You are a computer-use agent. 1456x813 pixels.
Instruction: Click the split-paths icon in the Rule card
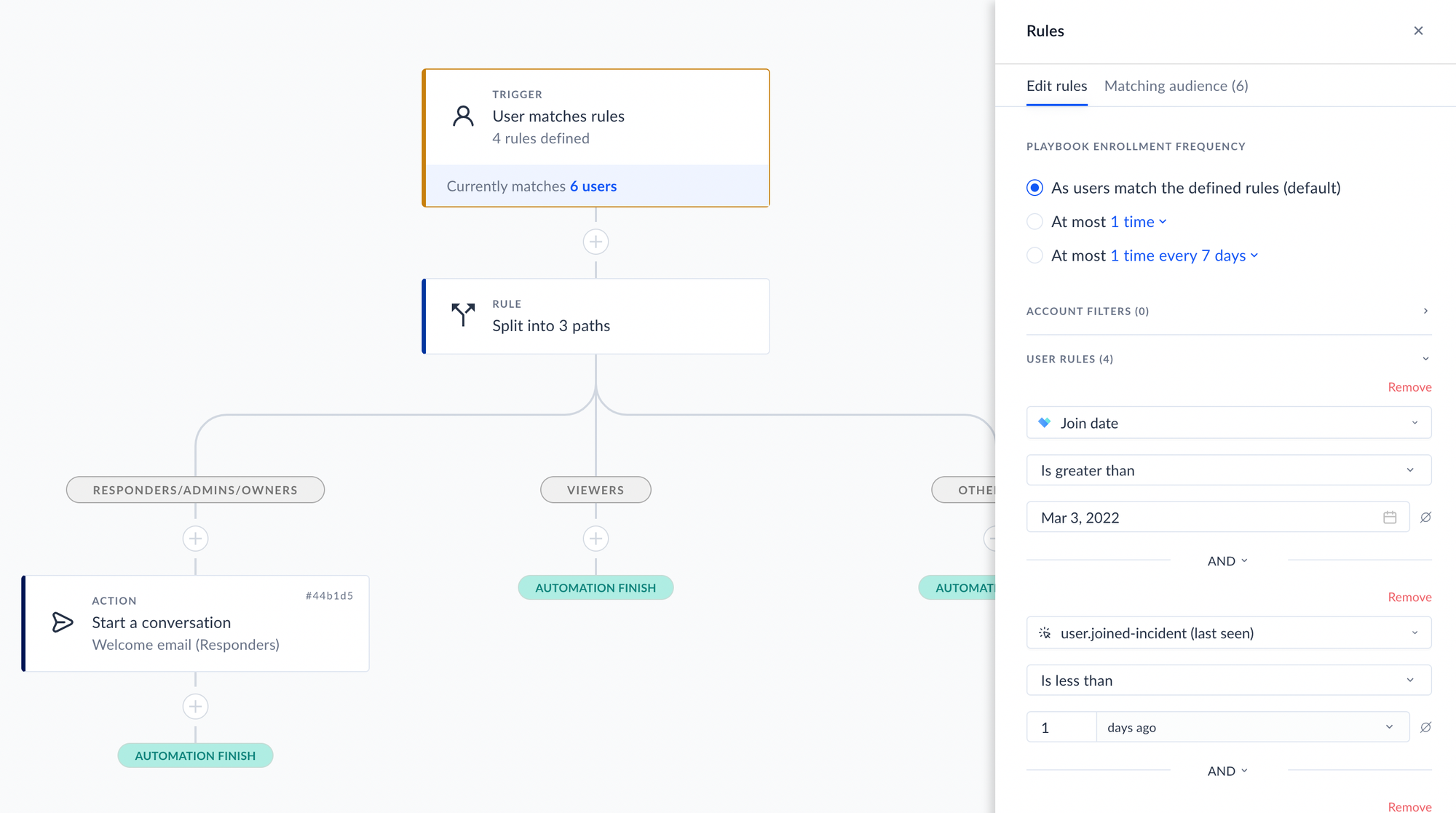pyautogui.click(x=463, y=314)
